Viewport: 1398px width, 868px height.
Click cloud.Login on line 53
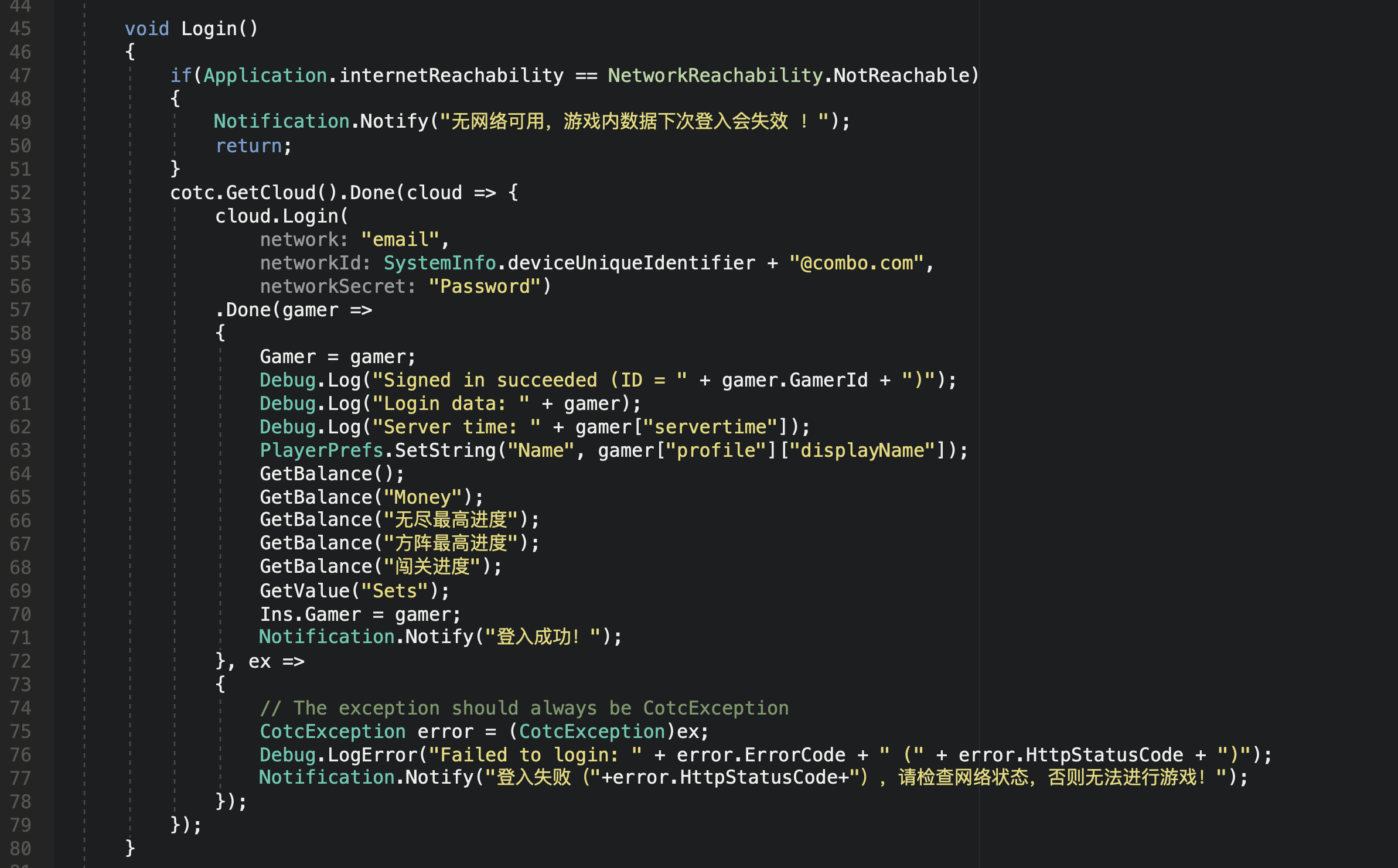277,216
